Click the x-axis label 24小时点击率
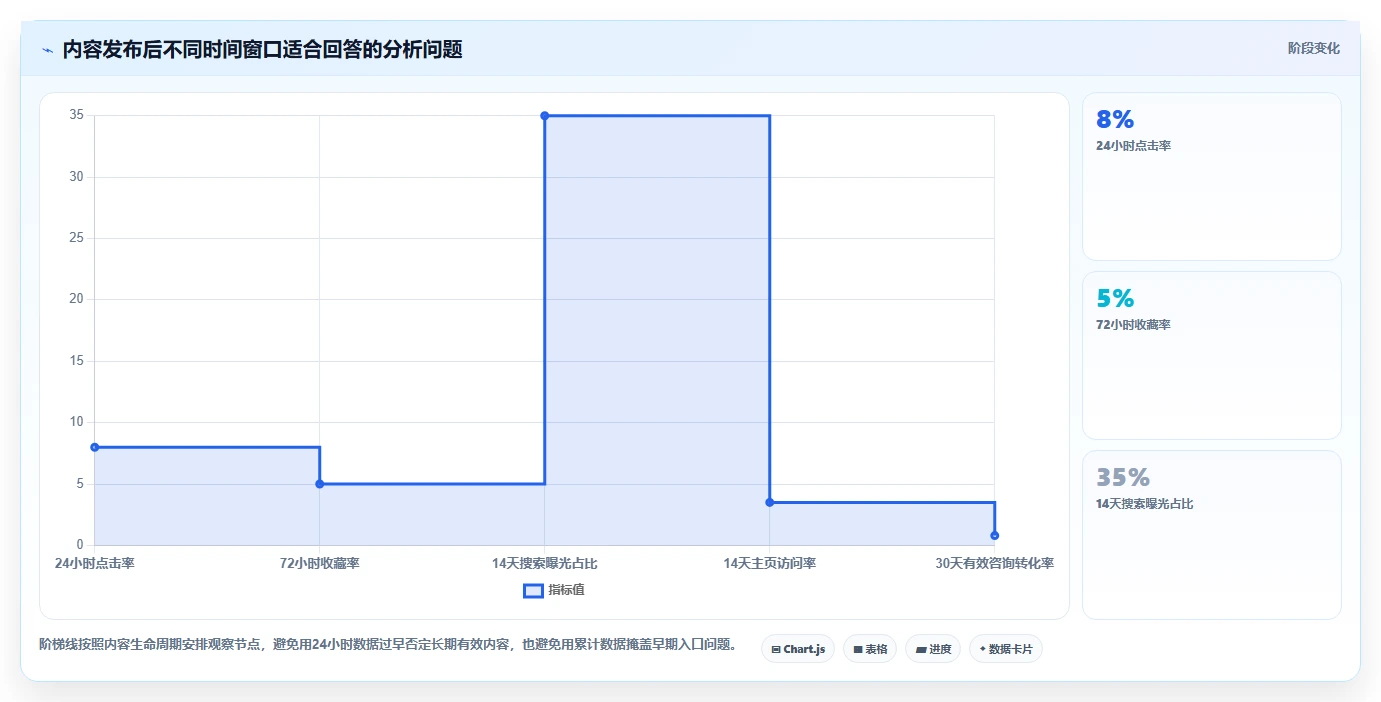 click(x=95, y=563)
